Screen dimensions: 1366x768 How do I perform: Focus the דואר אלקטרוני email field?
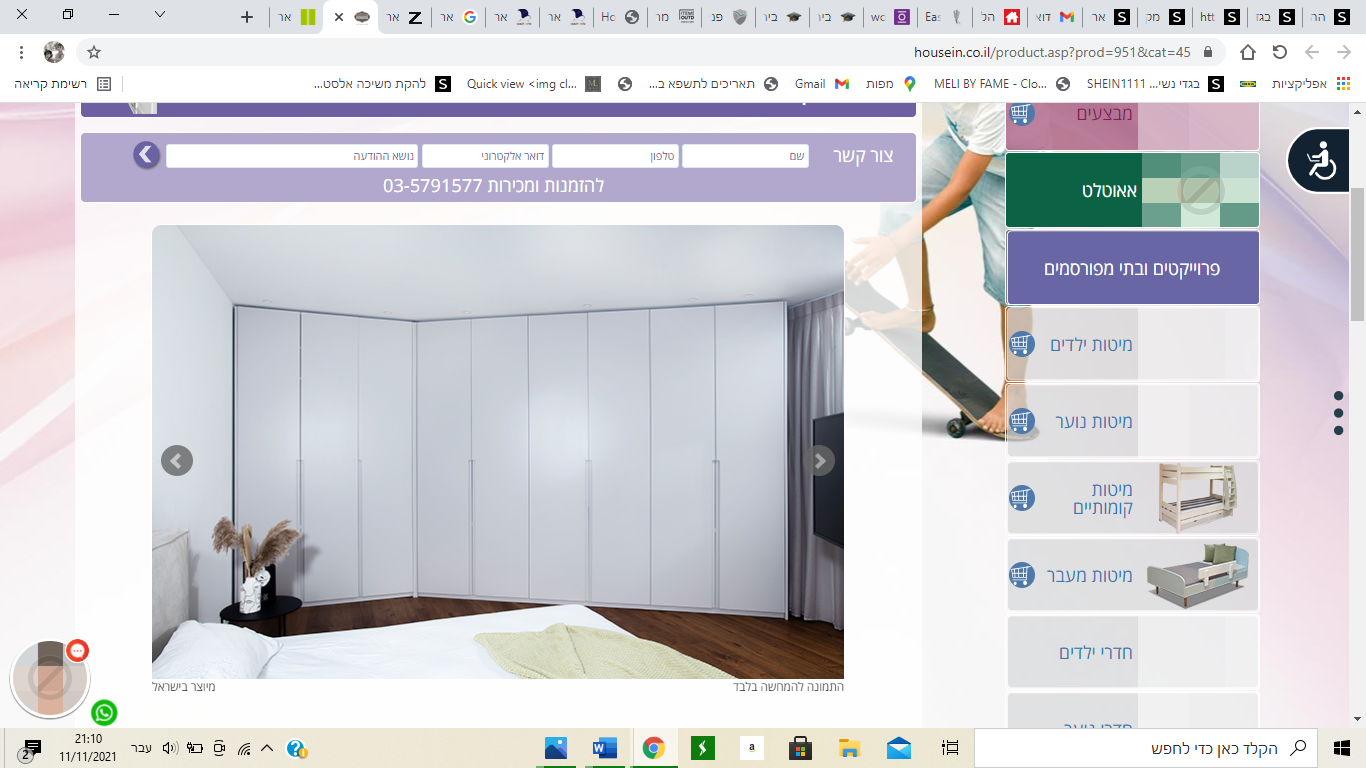(485, 156)
